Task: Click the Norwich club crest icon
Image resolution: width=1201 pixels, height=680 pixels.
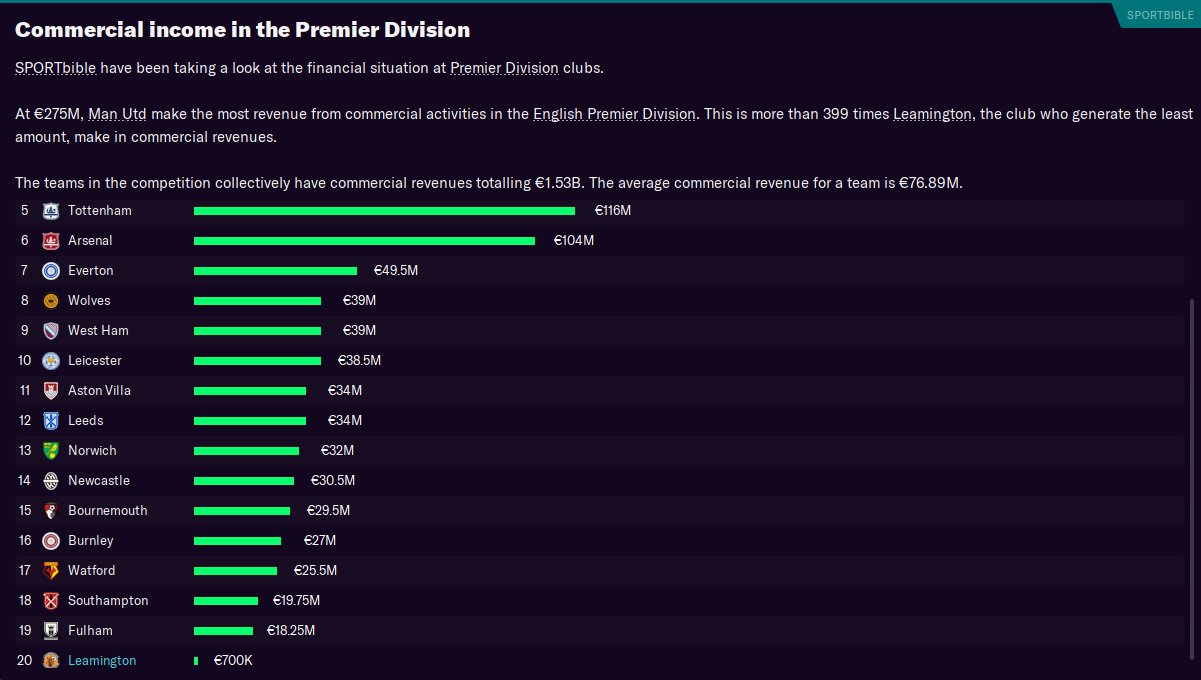Action: click(x=51, y=451)
